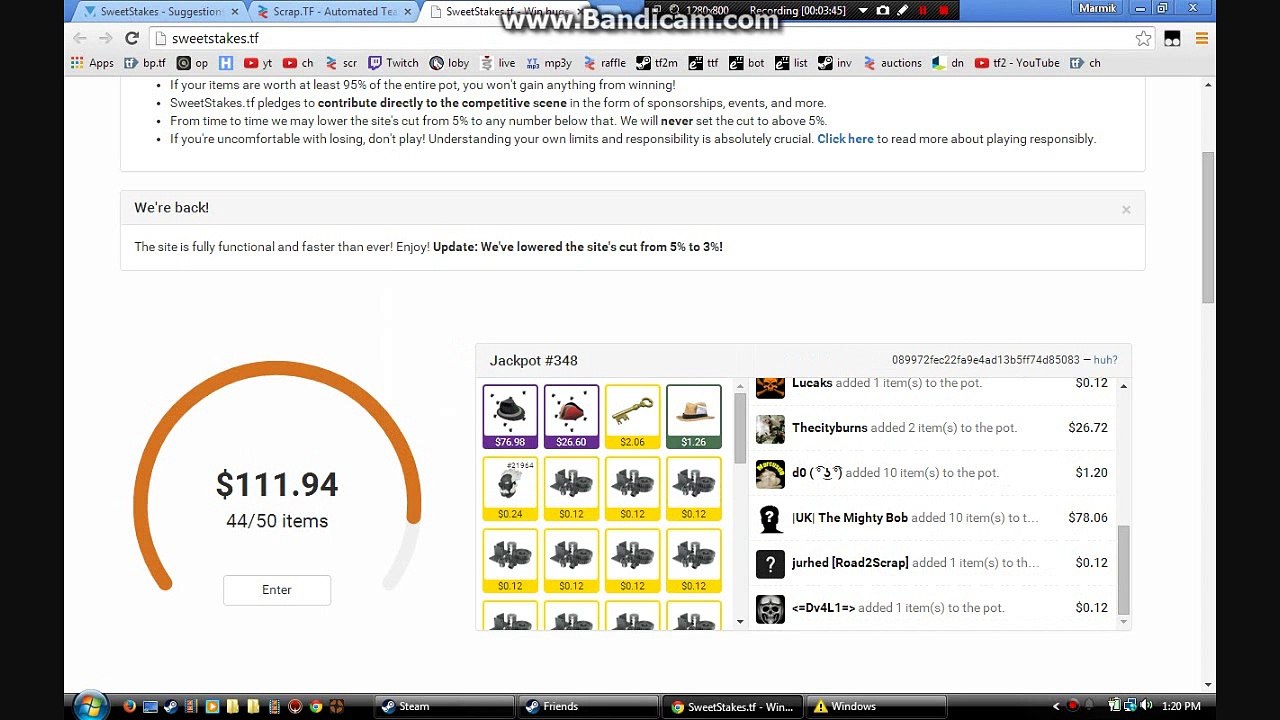Open the blue H bookmark icon
Screen dimensions: 1280x720
click(x=226, y=63)
